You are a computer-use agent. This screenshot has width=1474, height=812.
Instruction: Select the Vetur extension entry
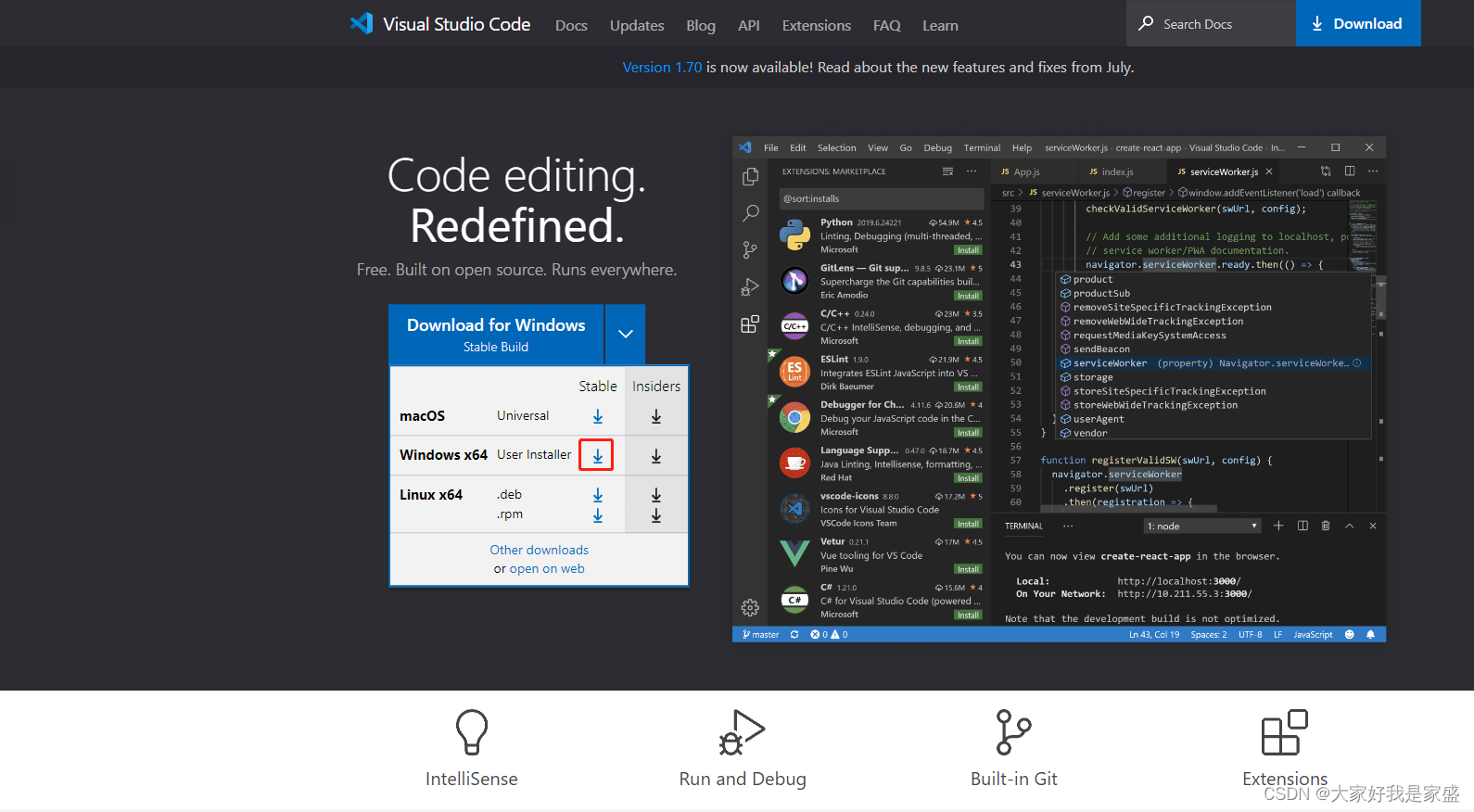[881, 555]
